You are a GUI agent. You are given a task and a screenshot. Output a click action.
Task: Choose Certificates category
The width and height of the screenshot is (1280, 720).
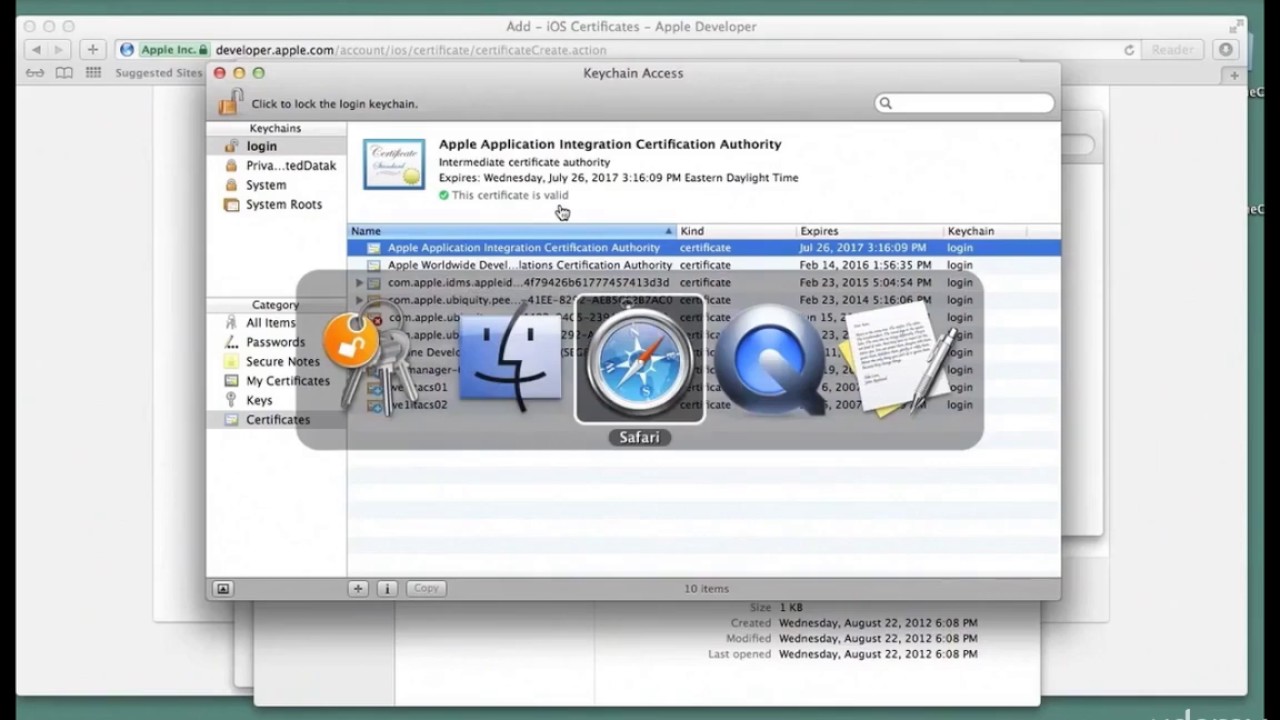(x=276, y=420)
